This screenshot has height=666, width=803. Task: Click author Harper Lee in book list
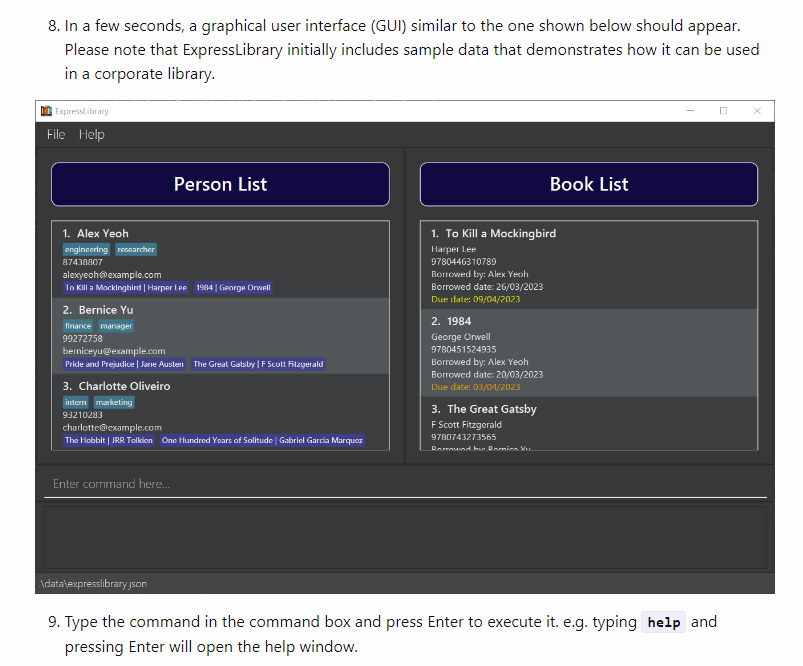(453, 249)
